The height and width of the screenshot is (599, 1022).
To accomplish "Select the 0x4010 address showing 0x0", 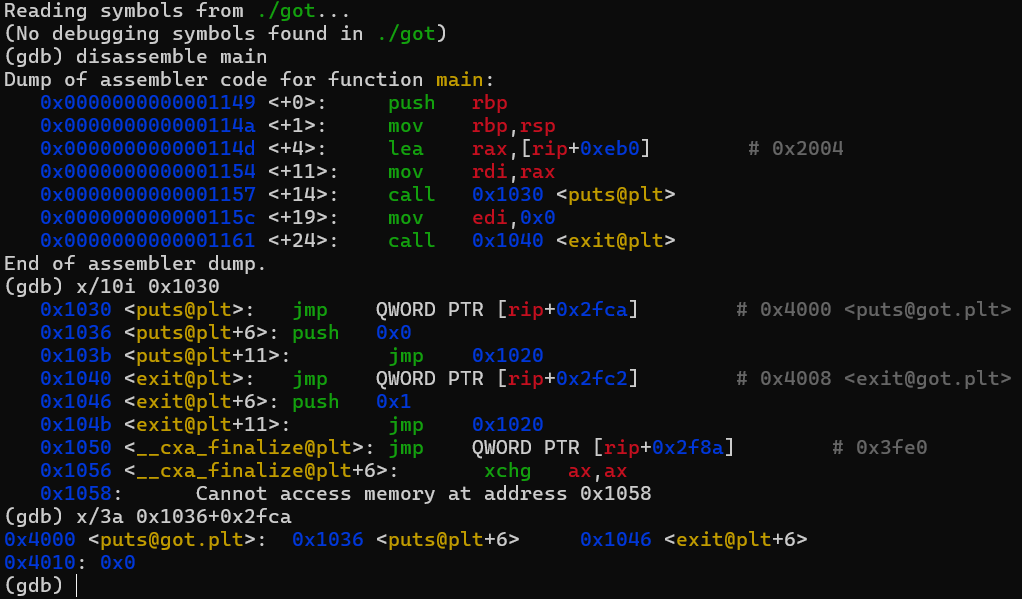I will tap(40, 562).
